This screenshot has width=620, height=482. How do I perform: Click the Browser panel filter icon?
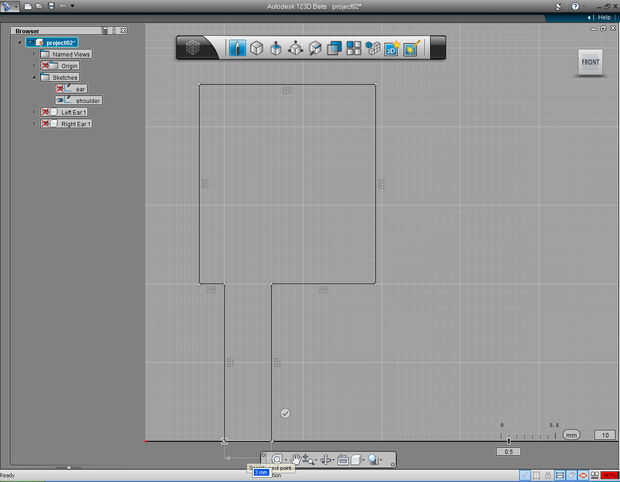click(105, 30)
